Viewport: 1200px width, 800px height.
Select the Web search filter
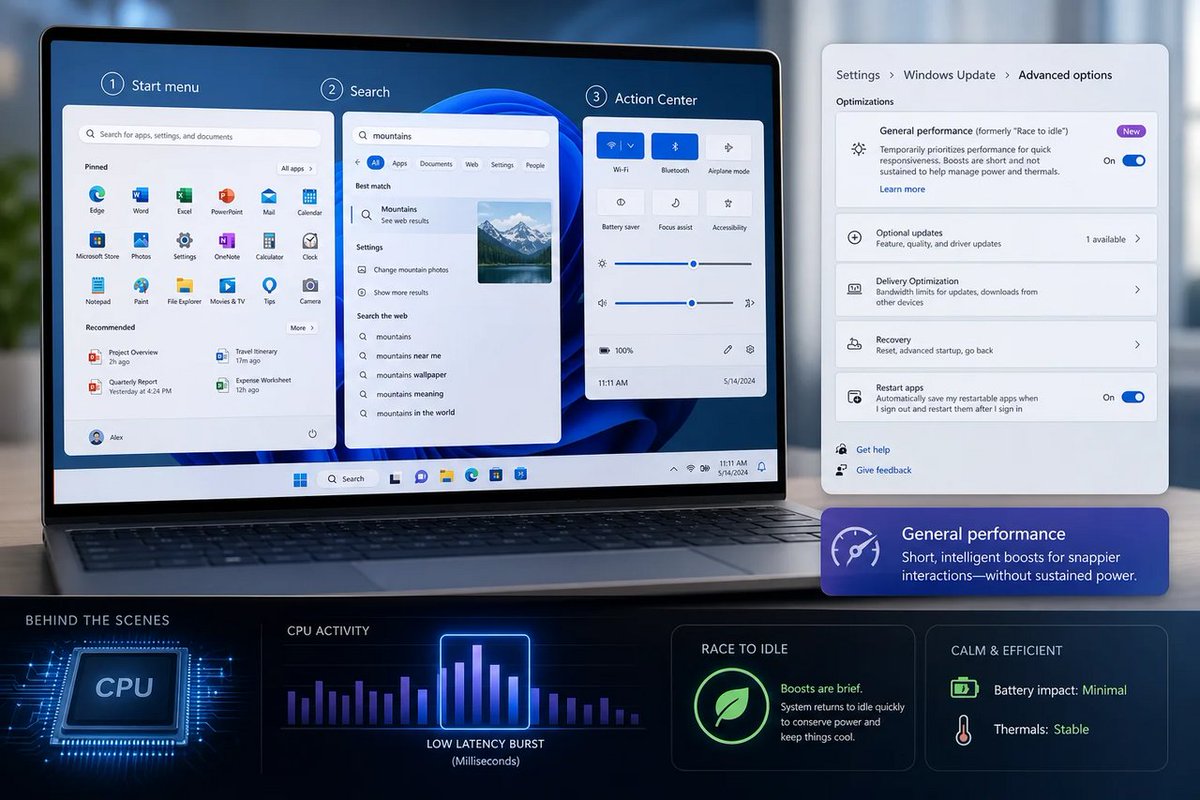(471, 164)
